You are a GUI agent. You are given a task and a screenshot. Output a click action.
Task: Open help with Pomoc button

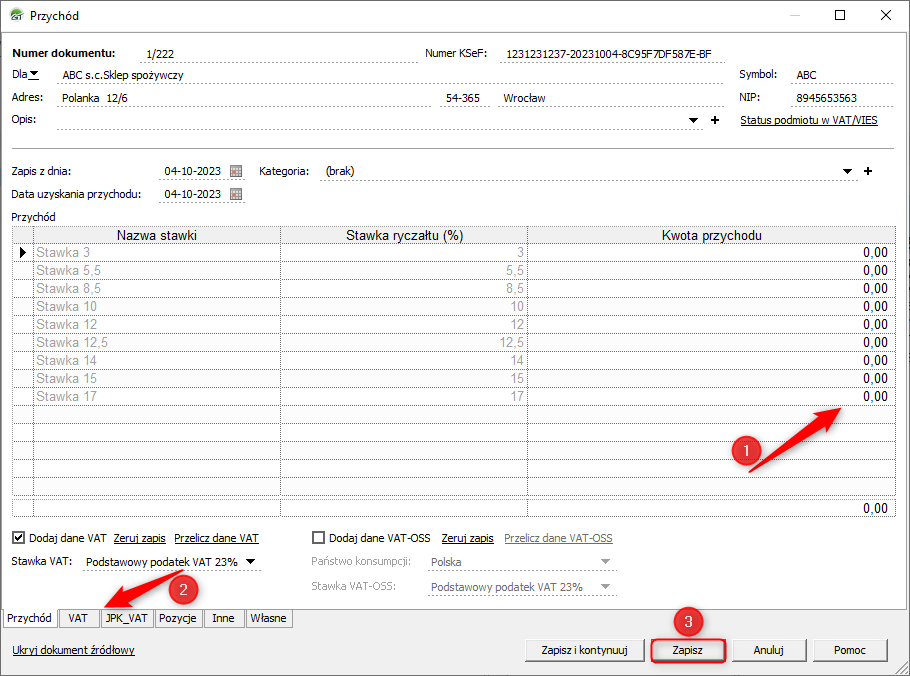pyautogui.click(x=850, y=650)
